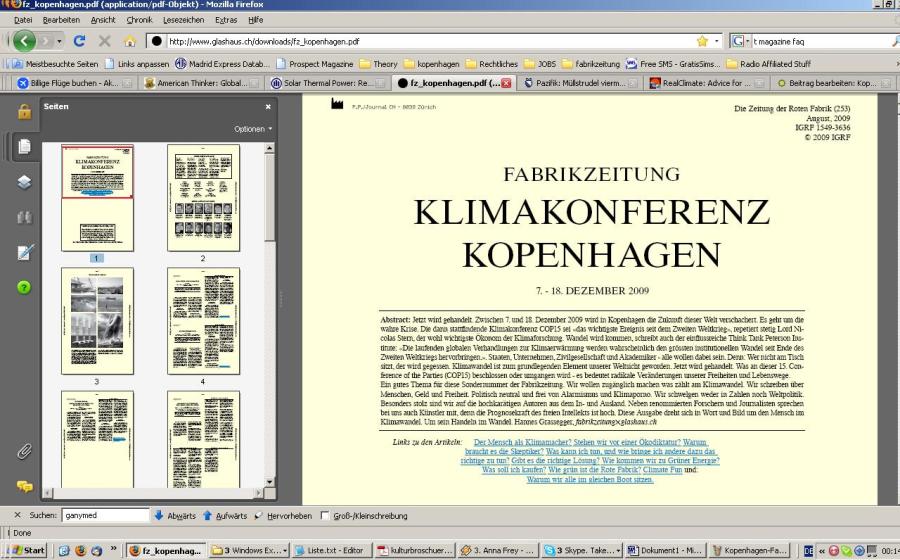900x560 pixels.
Task: Enable the Groß-/Kleinschreibung checkbox
Action: pyautogui.click(x=325, y=516)
